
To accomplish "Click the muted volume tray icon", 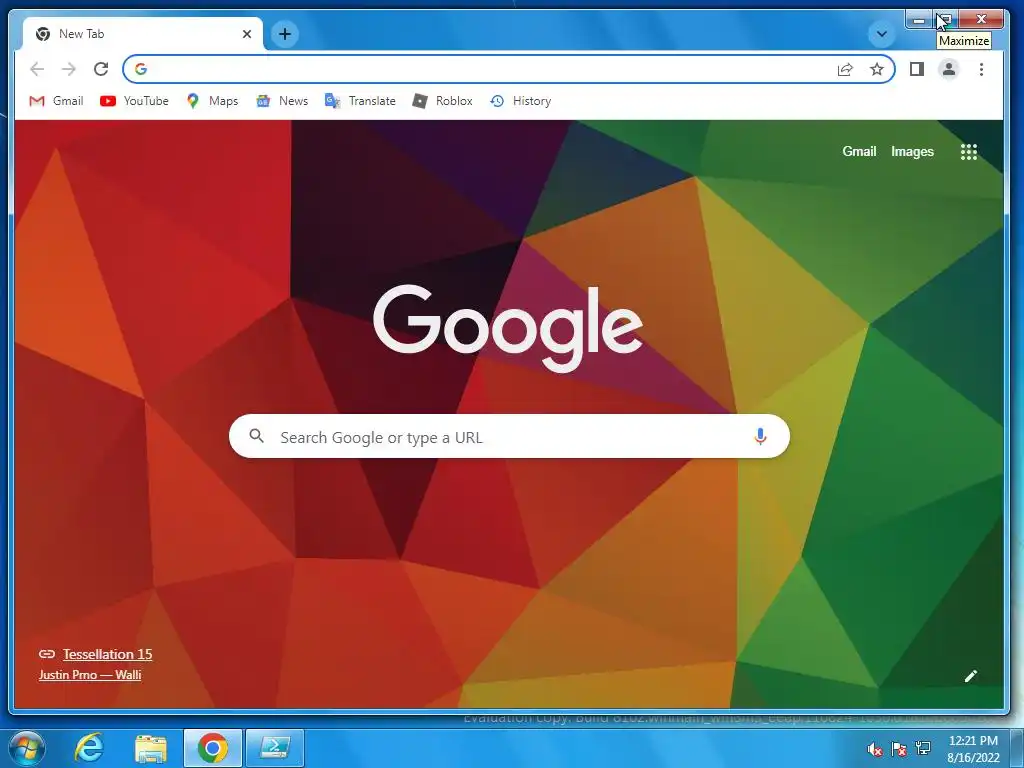I will click(x=874, y=749).
